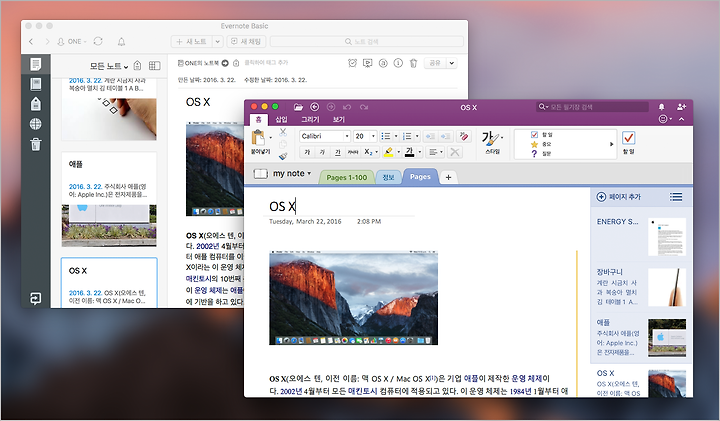720x421 pixels.
Task: Toggle strikethrough formatting in OneNote
Action: pyautogui.click(x=353, y=152)
